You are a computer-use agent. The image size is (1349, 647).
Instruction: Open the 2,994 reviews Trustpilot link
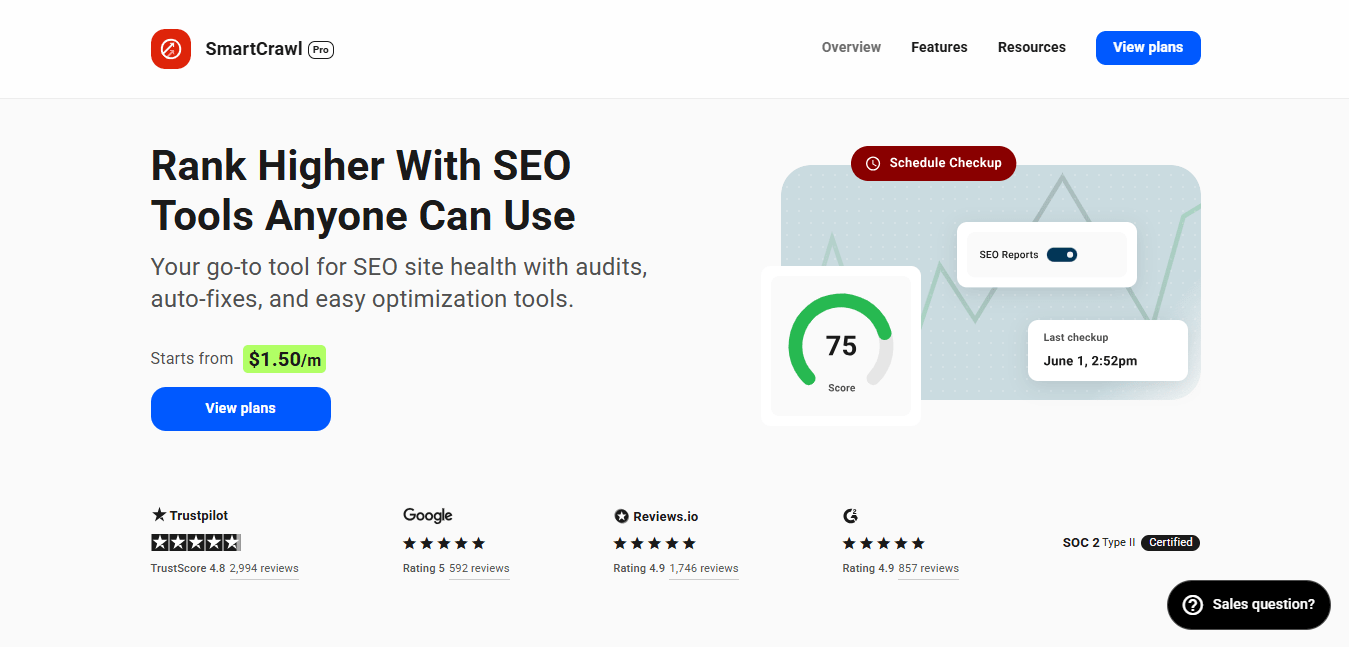264,568
